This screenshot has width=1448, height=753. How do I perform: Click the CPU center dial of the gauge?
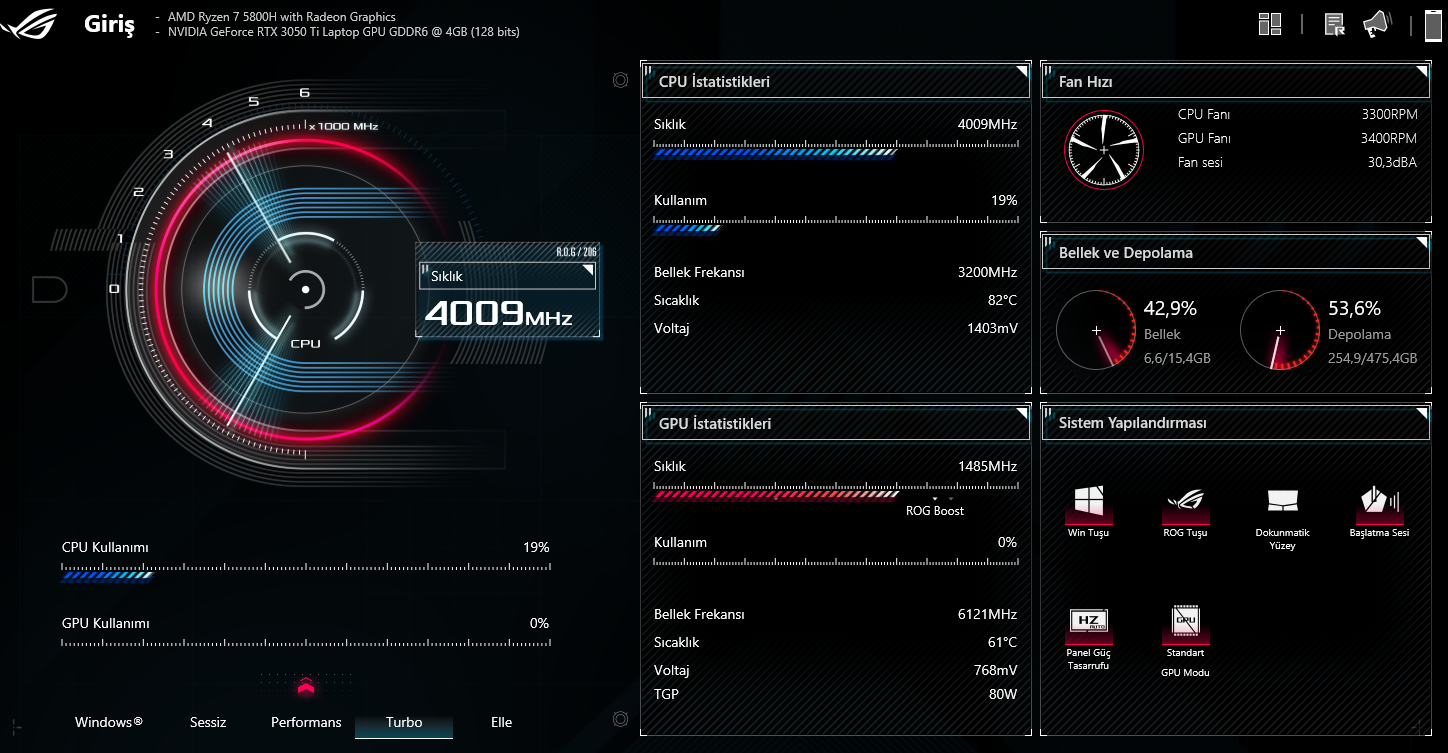(x=306, y=290)
